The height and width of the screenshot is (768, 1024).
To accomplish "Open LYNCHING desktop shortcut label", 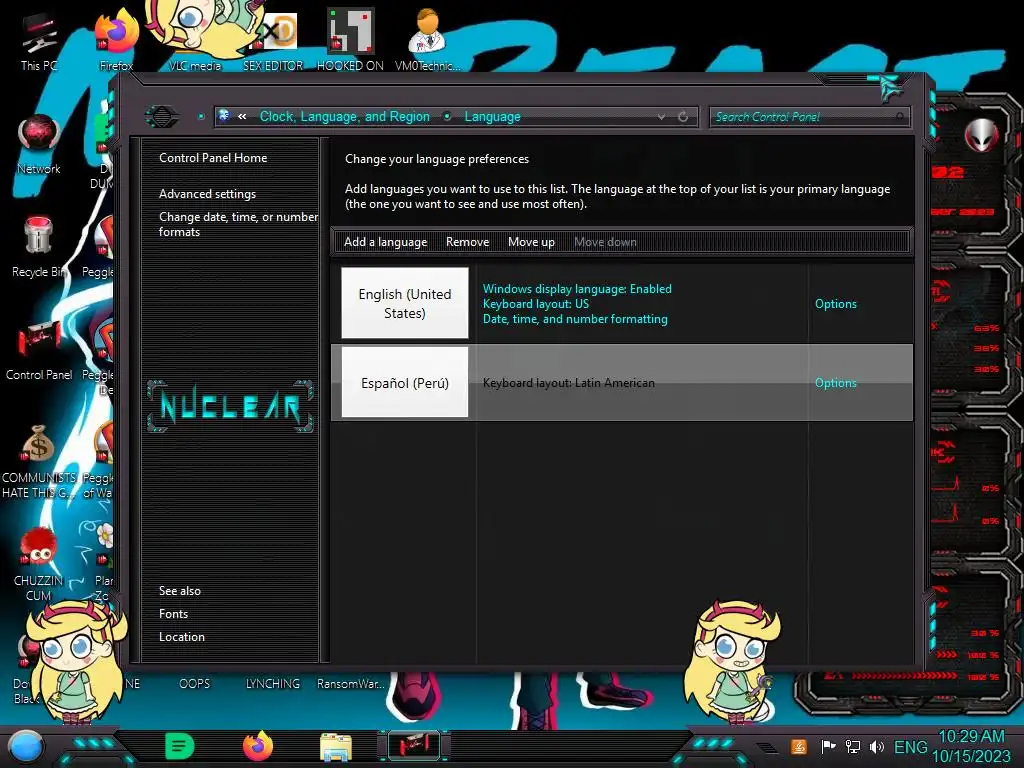I will 272,684.
